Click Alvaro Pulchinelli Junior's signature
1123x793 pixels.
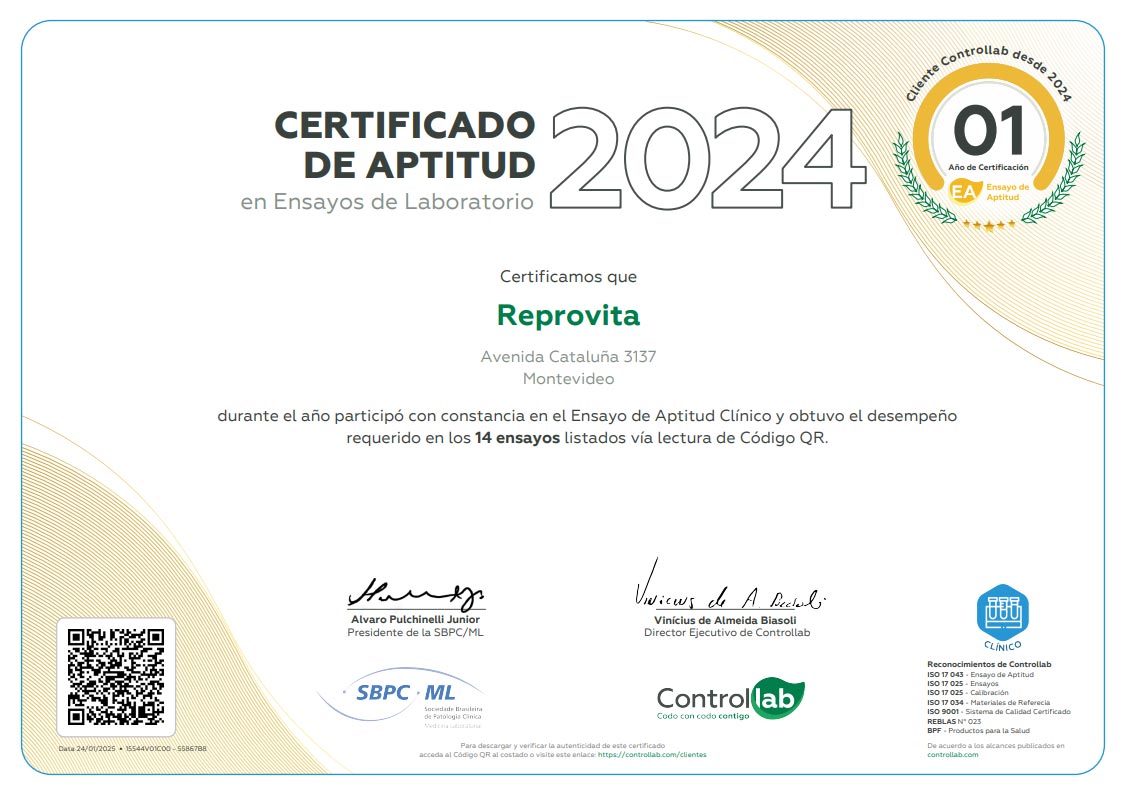point(415,593)
